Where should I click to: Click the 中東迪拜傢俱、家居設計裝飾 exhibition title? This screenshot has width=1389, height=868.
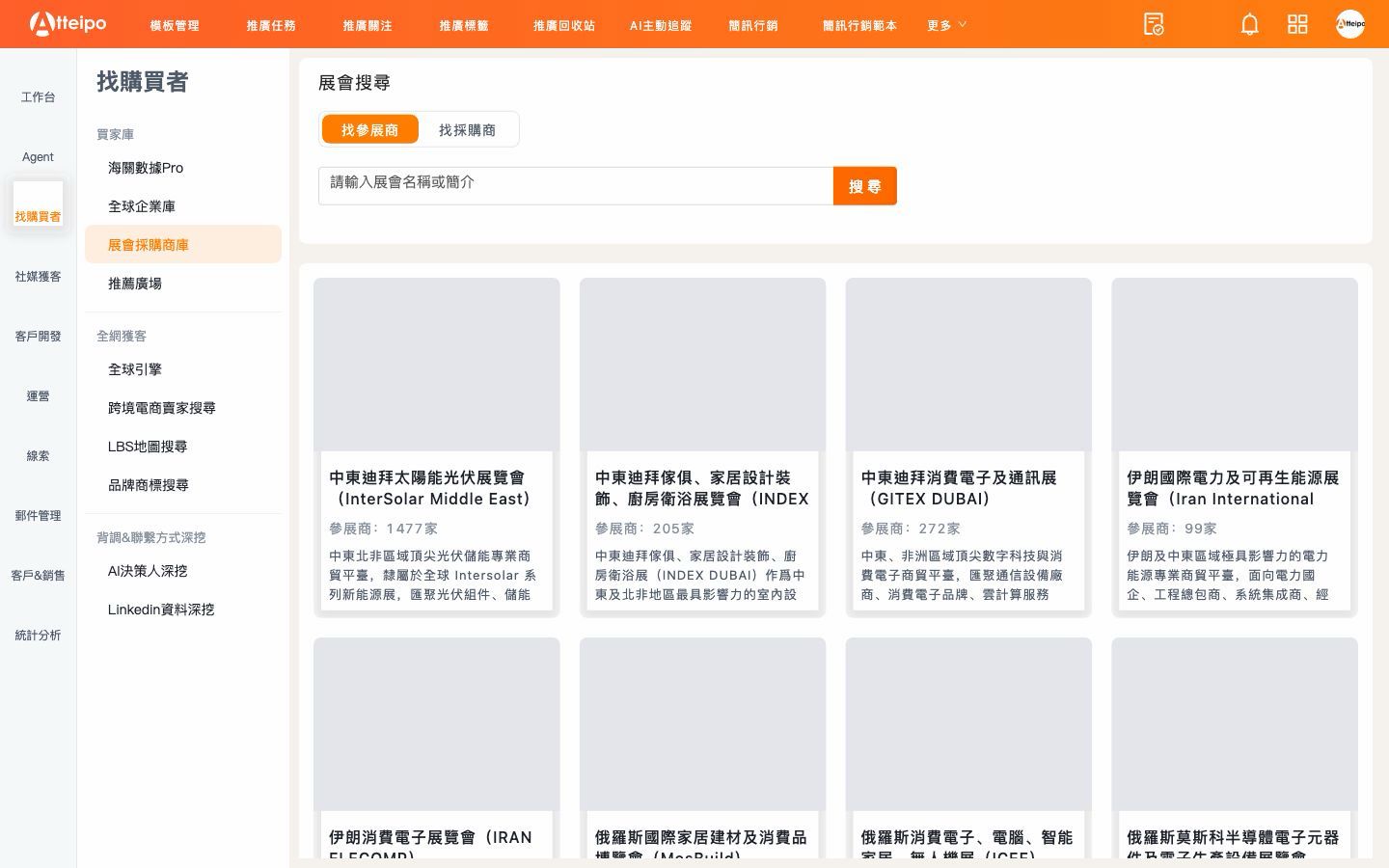(x=702, y=488)
